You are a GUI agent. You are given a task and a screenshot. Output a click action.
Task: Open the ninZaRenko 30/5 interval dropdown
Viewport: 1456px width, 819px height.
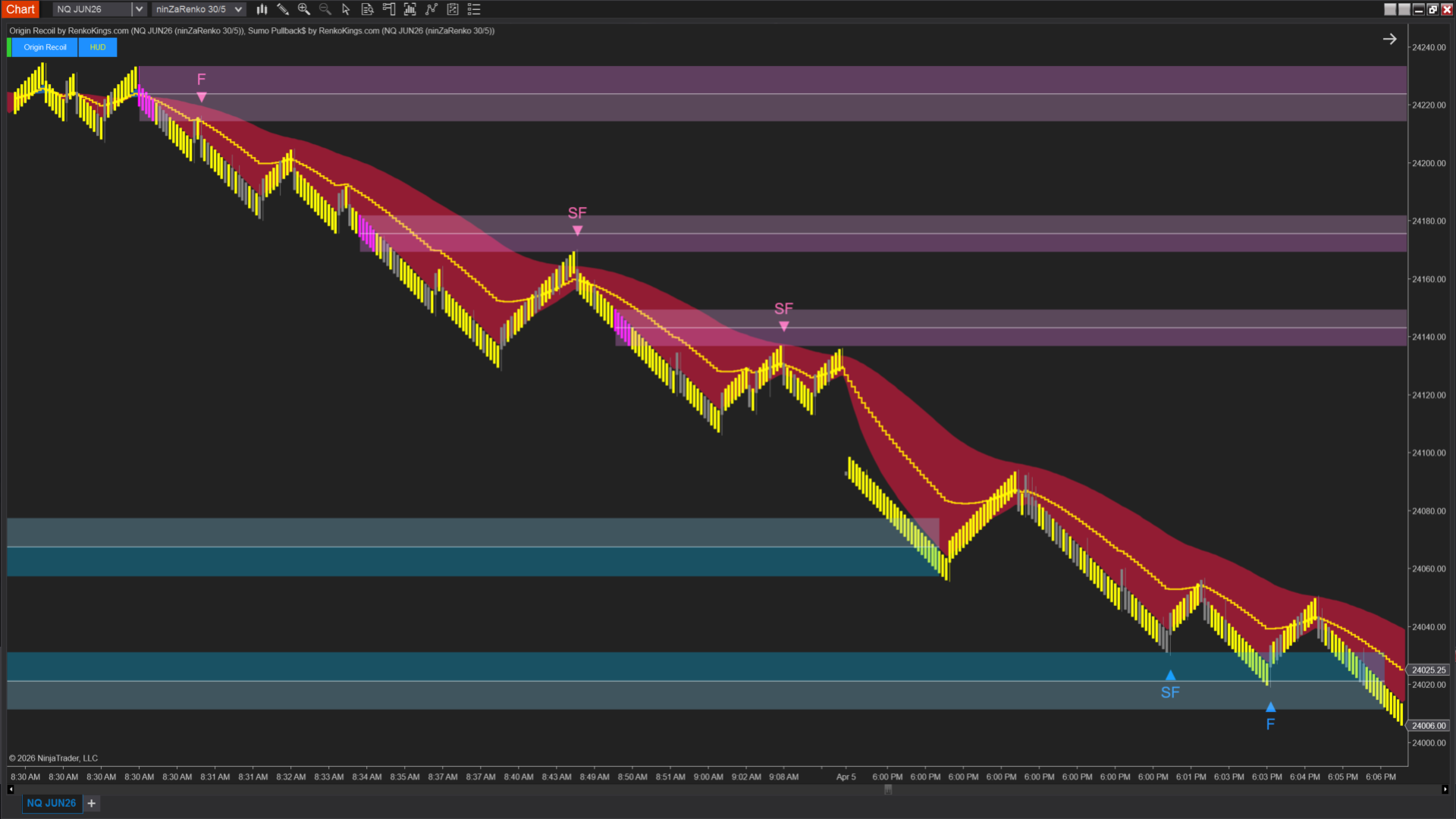click(238, 9)
